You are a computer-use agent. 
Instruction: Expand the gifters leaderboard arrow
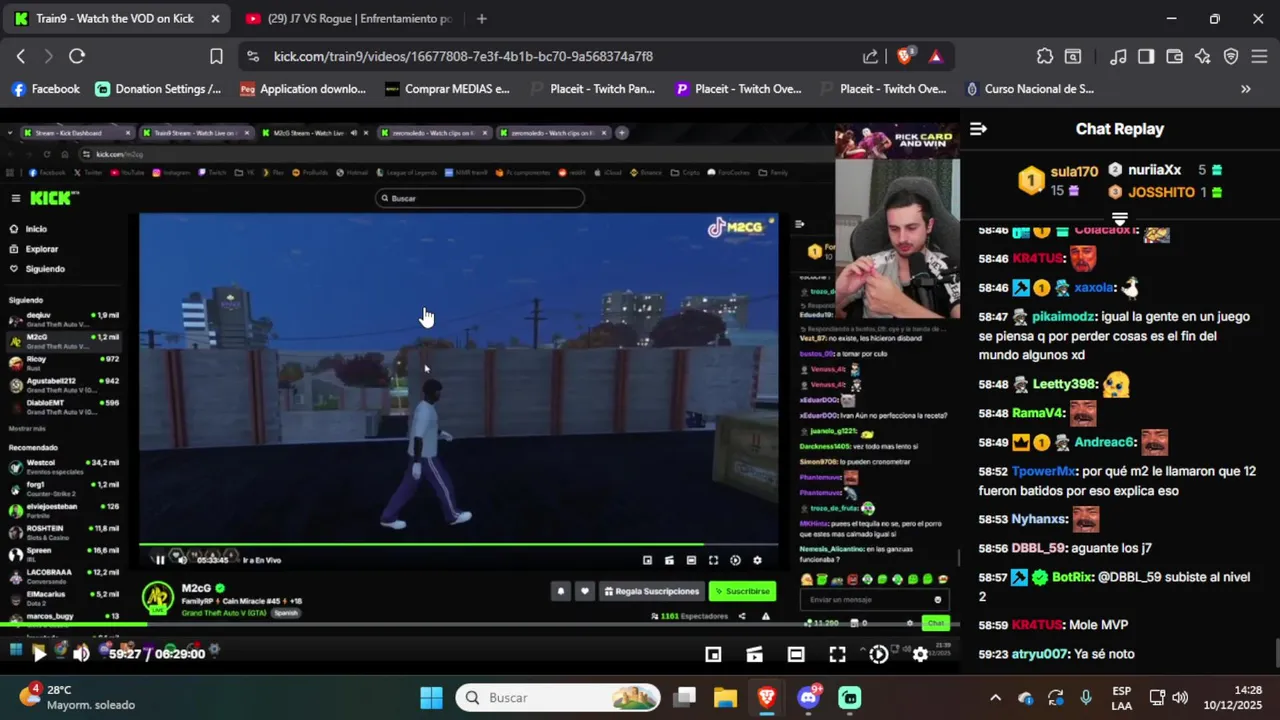tap(1120, 218)
